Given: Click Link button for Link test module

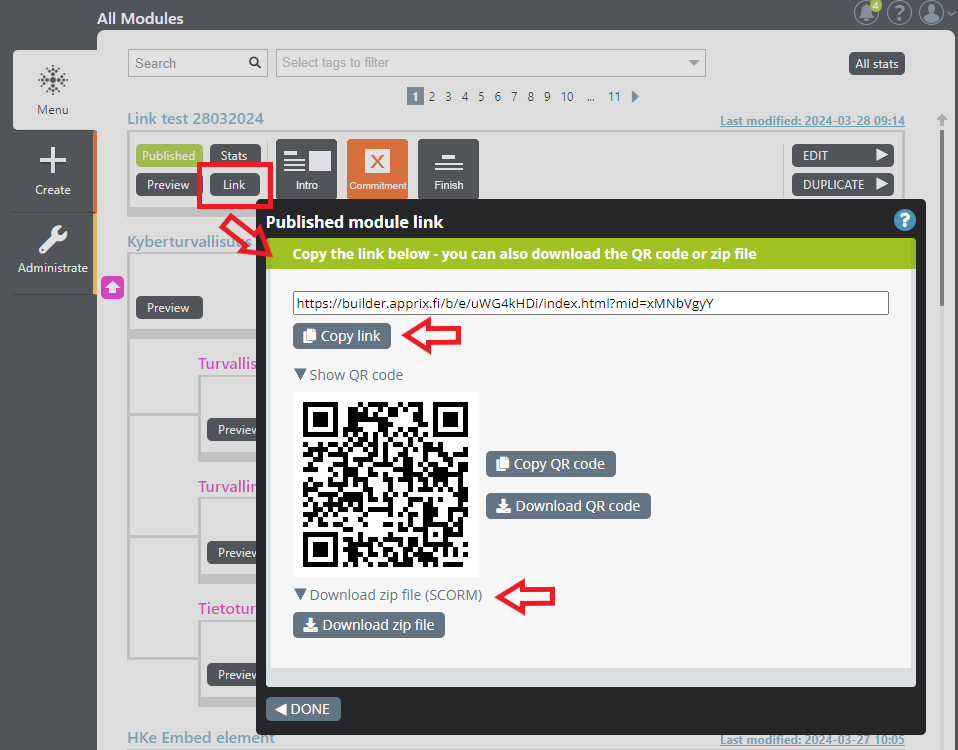Looking at the screenshot, I should (234, 184).
